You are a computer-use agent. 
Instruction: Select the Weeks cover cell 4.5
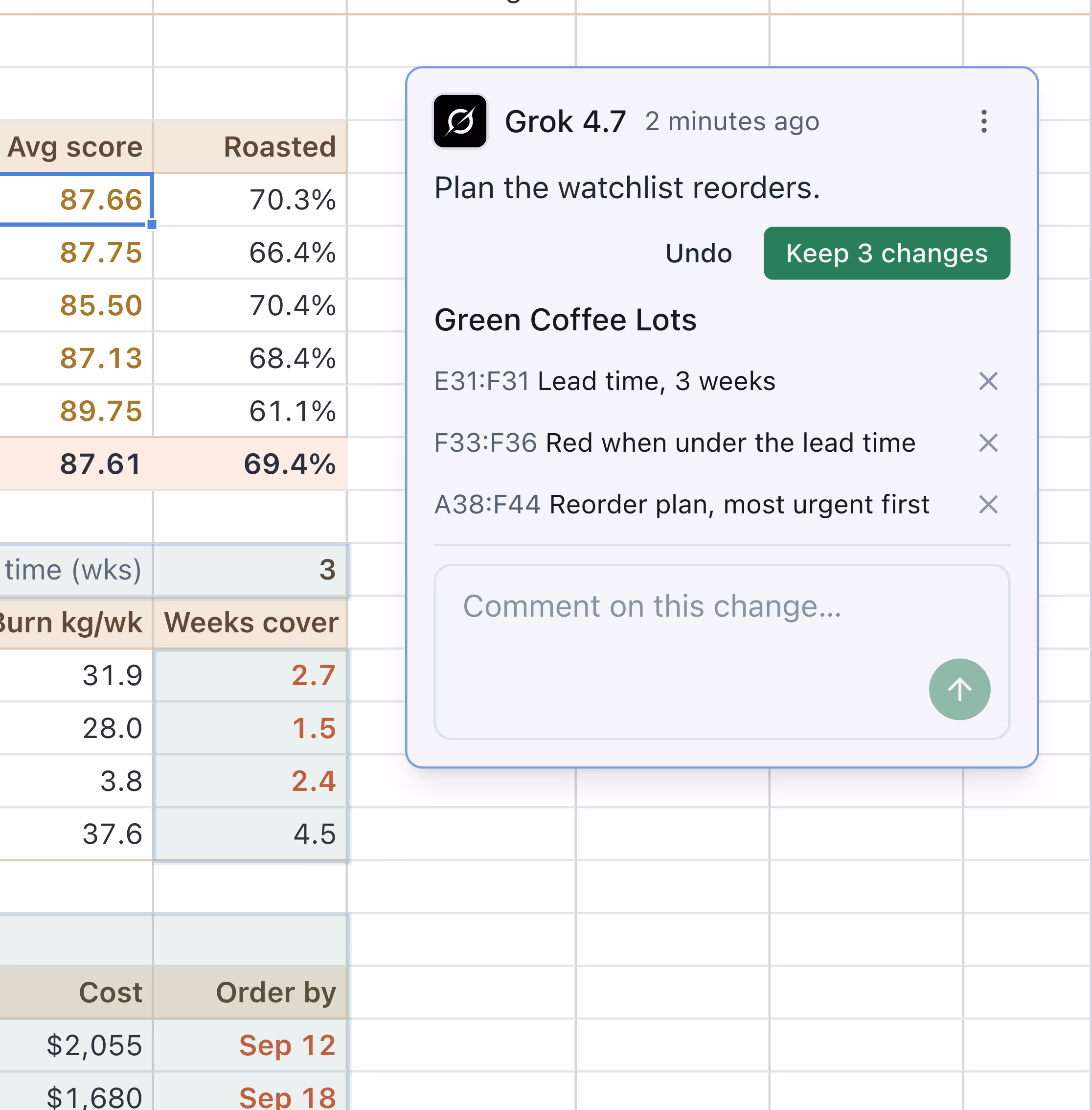coord(250,833)
